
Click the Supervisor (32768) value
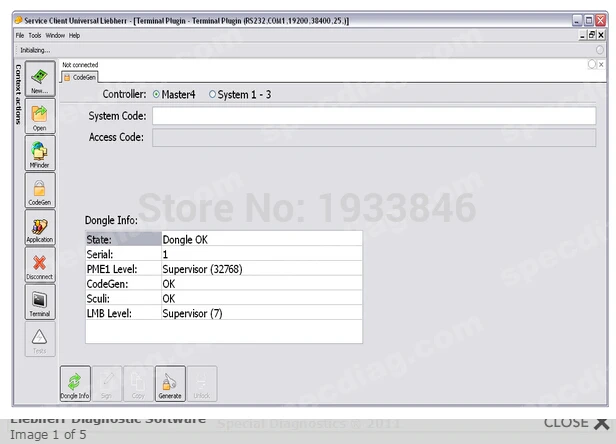pos(262,269)
